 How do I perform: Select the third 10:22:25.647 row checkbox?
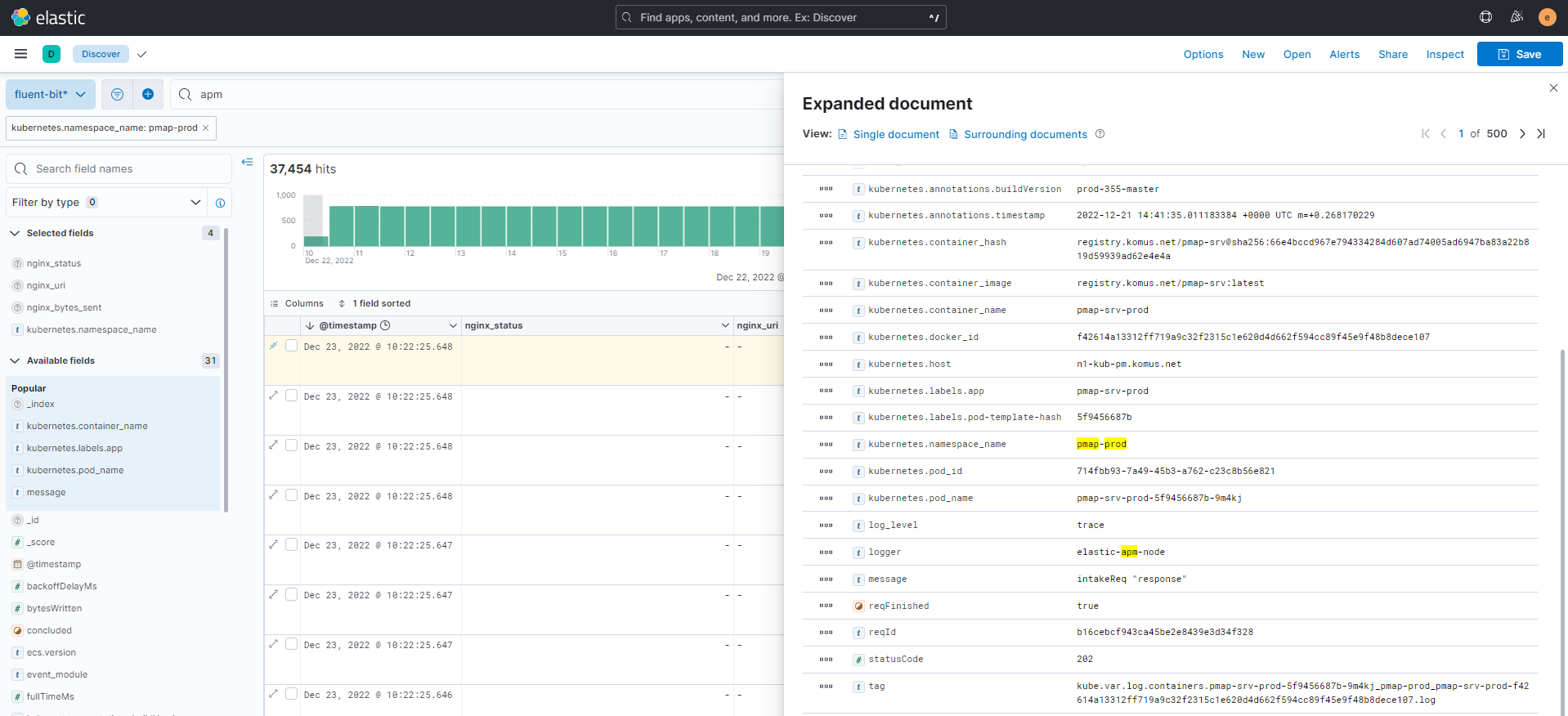coord(291,644)
